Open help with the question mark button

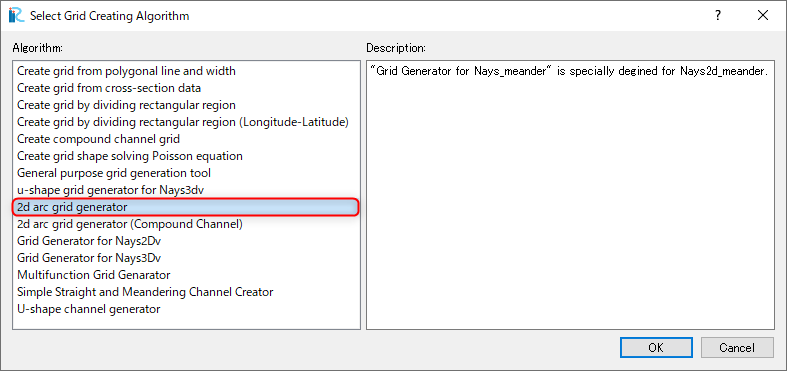click(718, 16)
